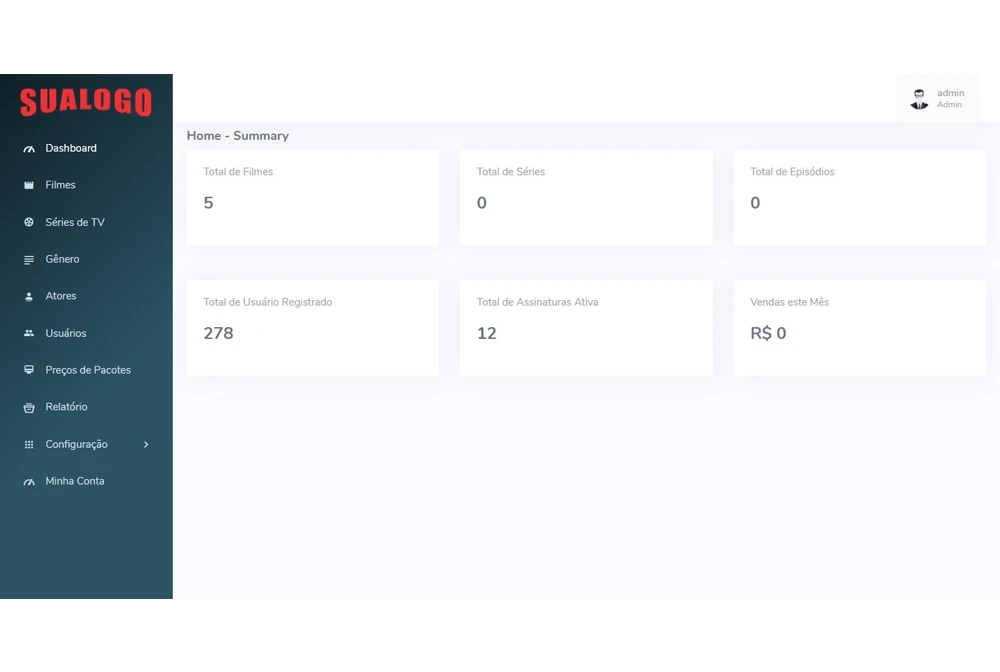Expand the Configuração submenu chevron
This screenshot has width=1000, height=672.
146,445
